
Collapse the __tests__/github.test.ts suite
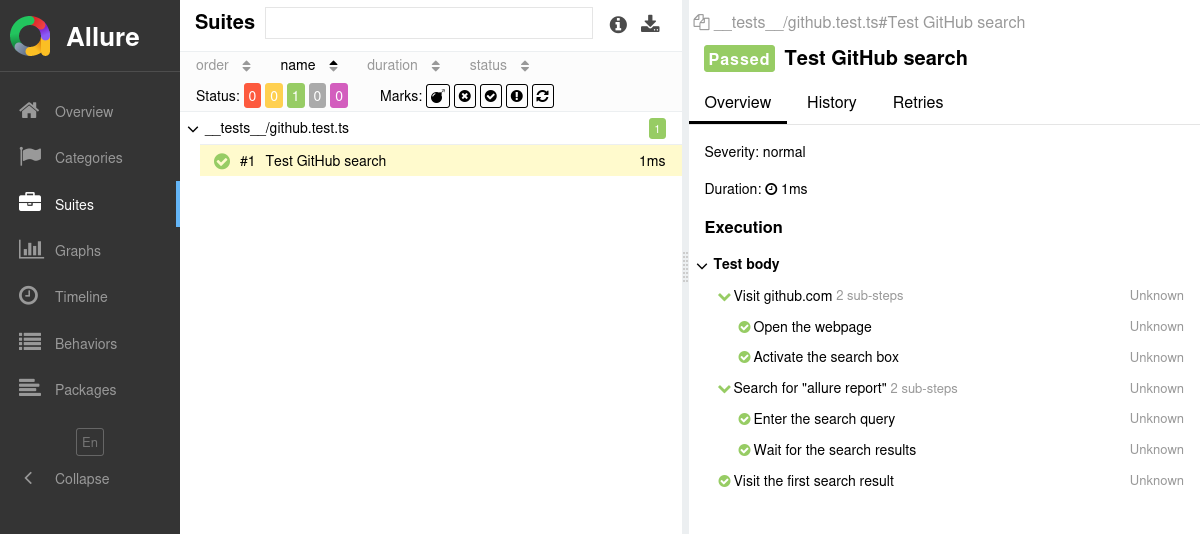(x=193, y=129)
